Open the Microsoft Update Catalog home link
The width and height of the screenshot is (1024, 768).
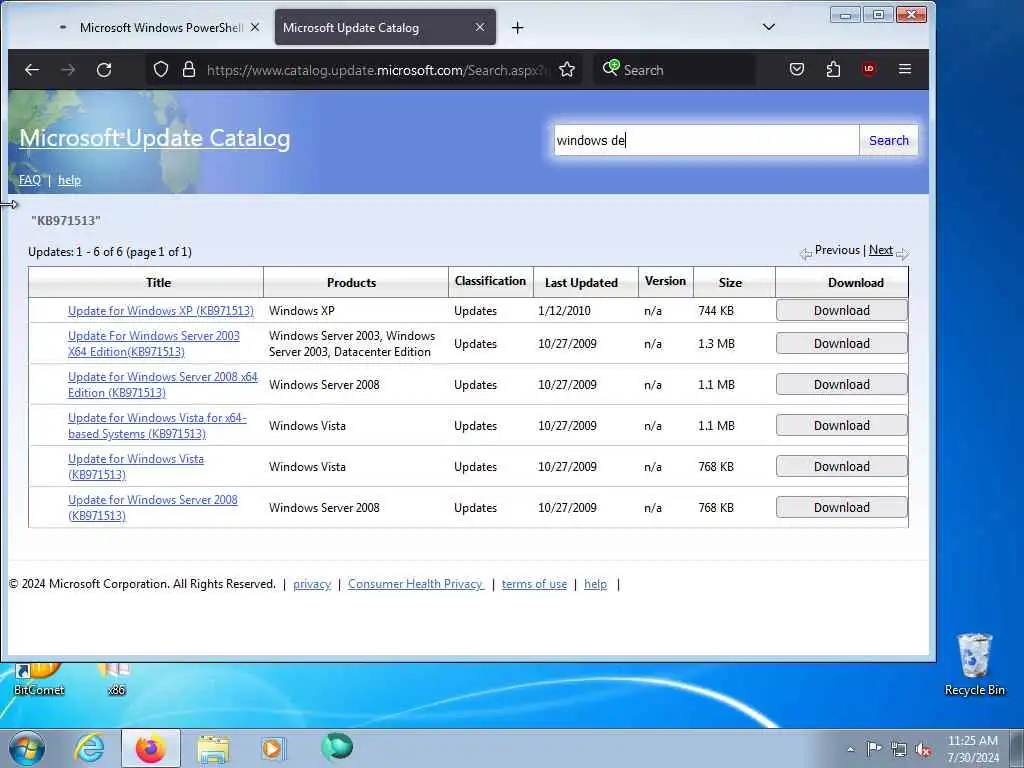[x=155, y=138]
